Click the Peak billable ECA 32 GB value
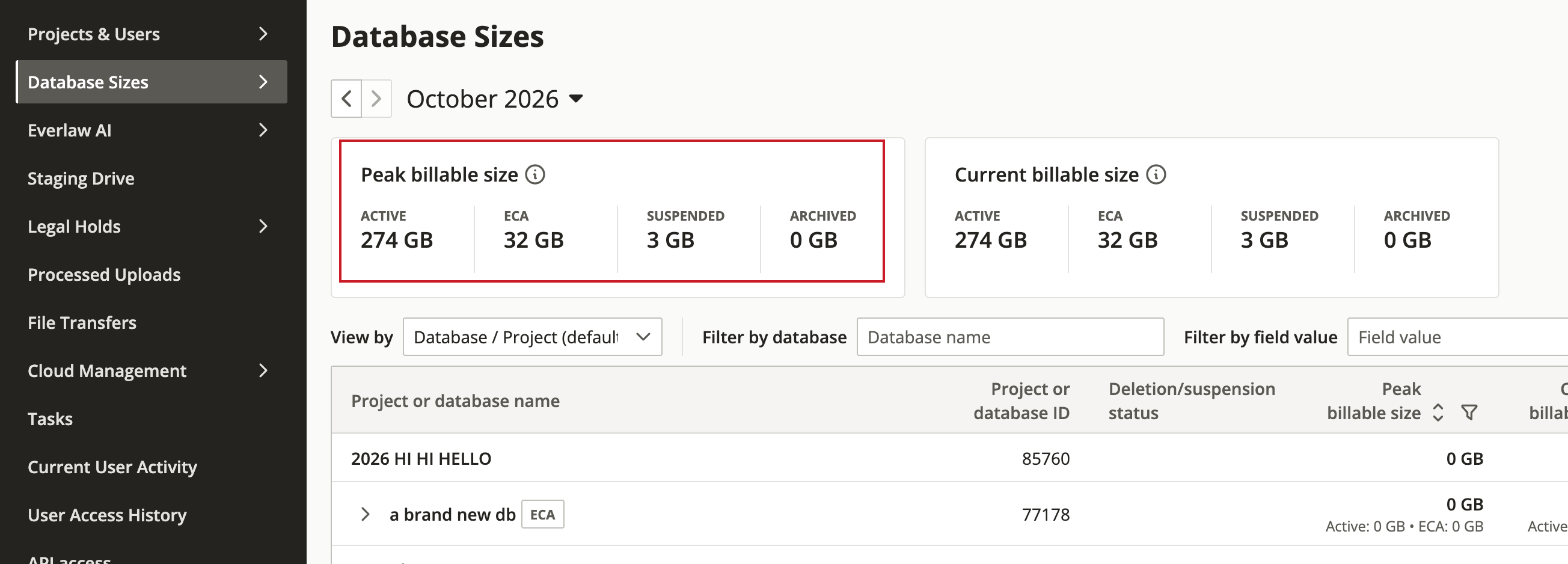Screen dimensions: 1568x564 (x=534, y=240)
